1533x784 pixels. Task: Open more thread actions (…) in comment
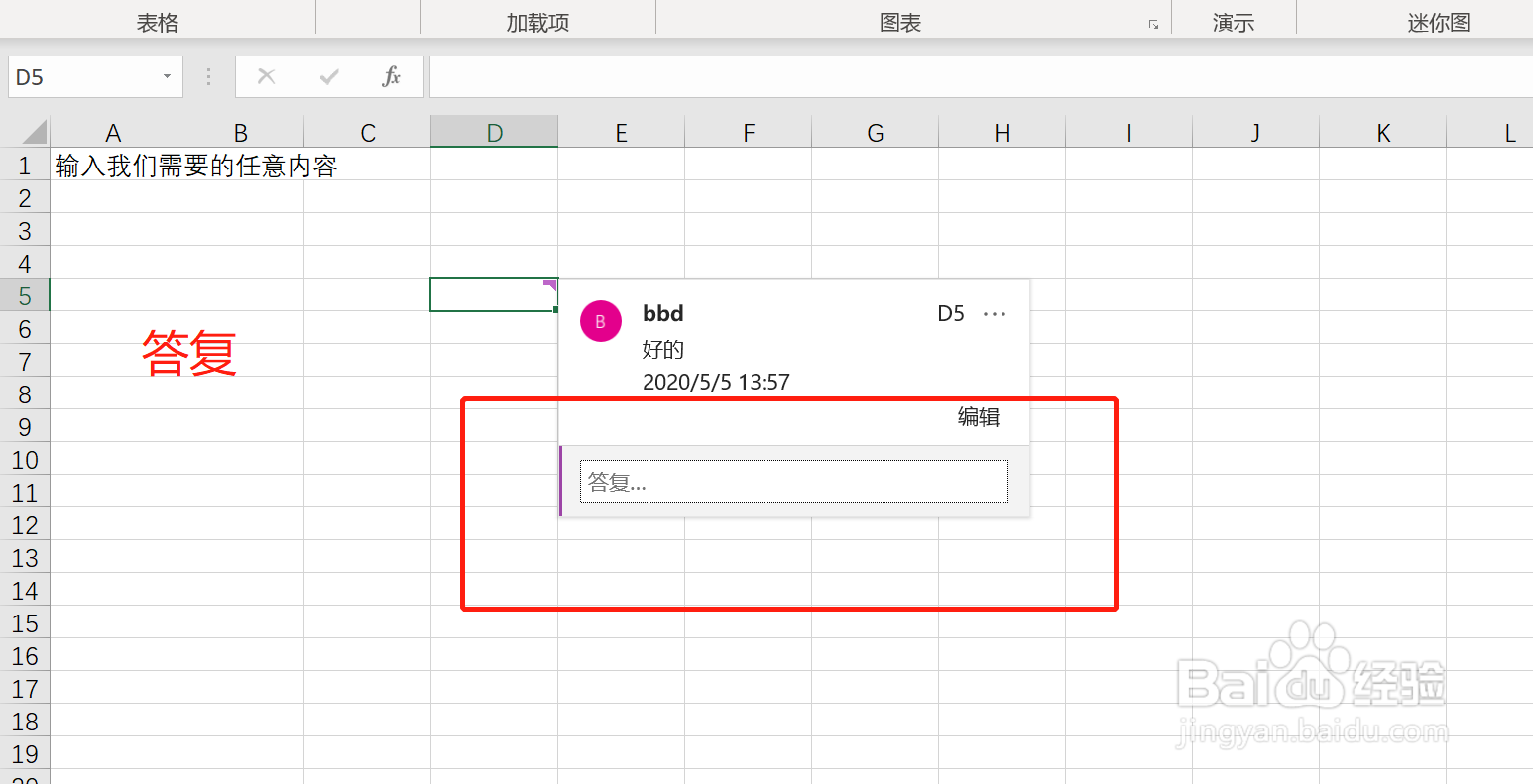[994, 314]
